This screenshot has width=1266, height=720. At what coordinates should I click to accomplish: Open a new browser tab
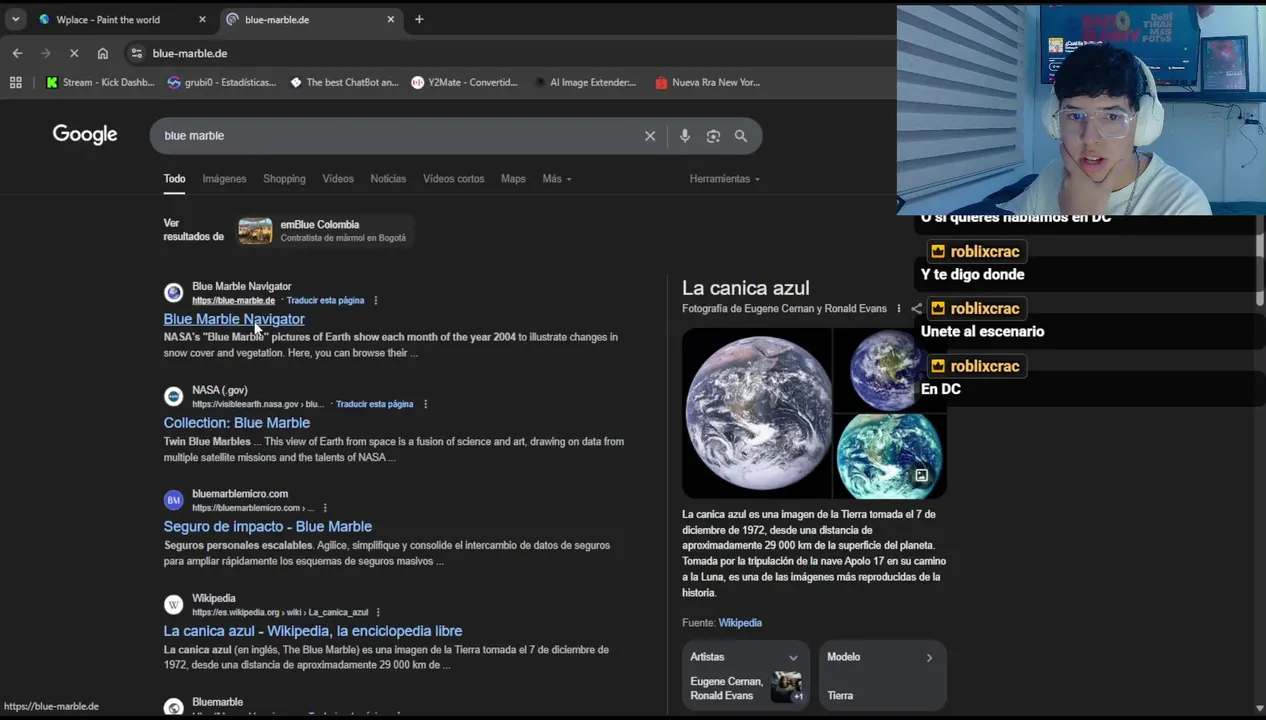[419, 19]
